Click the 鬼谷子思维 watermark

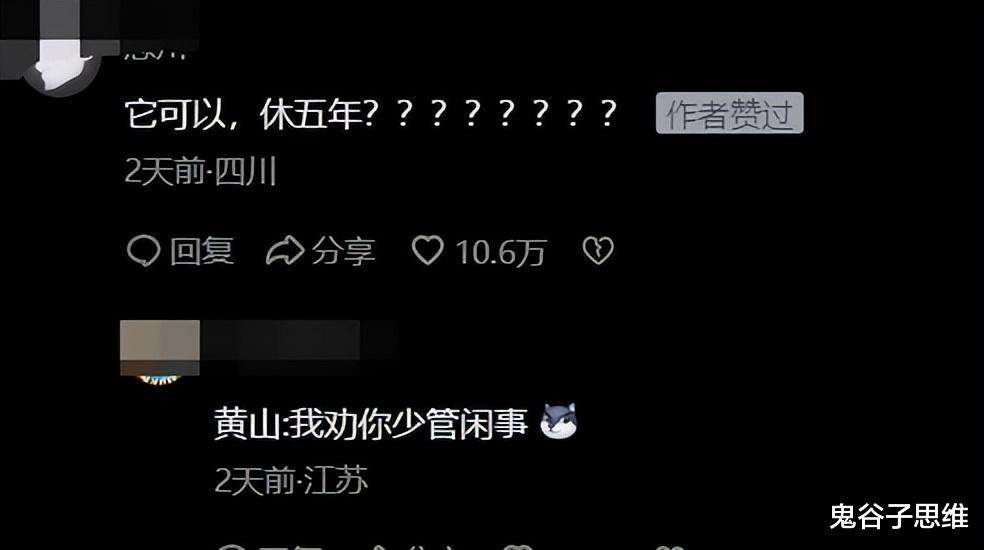click(x=899, y=516)
